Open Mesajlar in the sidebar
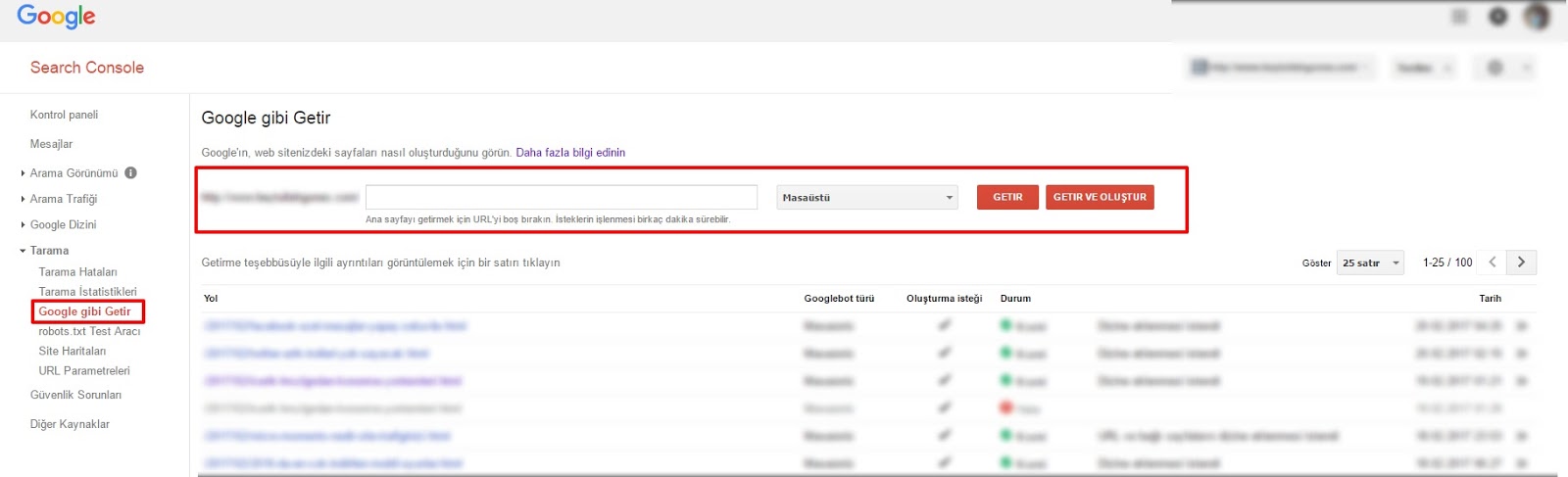 point(51,144)
